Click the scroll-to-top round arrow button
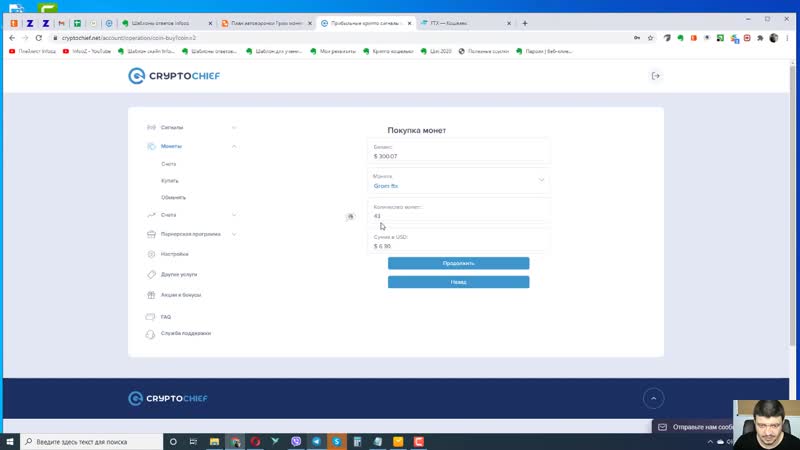The width and height of the screenshot is (800, 450). click(654, 398)
